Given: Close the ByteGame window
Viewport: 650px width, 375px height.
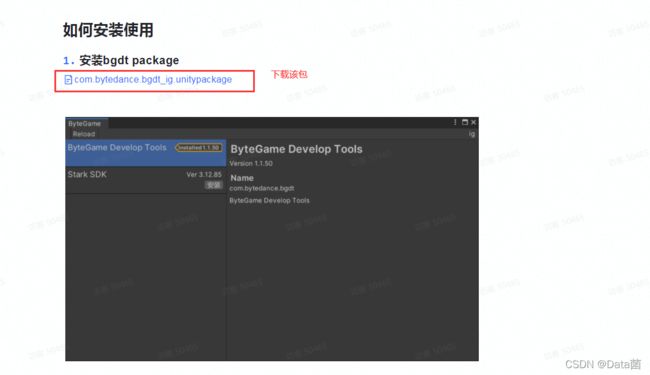Looking at the screenshot, I should [473, 122].
